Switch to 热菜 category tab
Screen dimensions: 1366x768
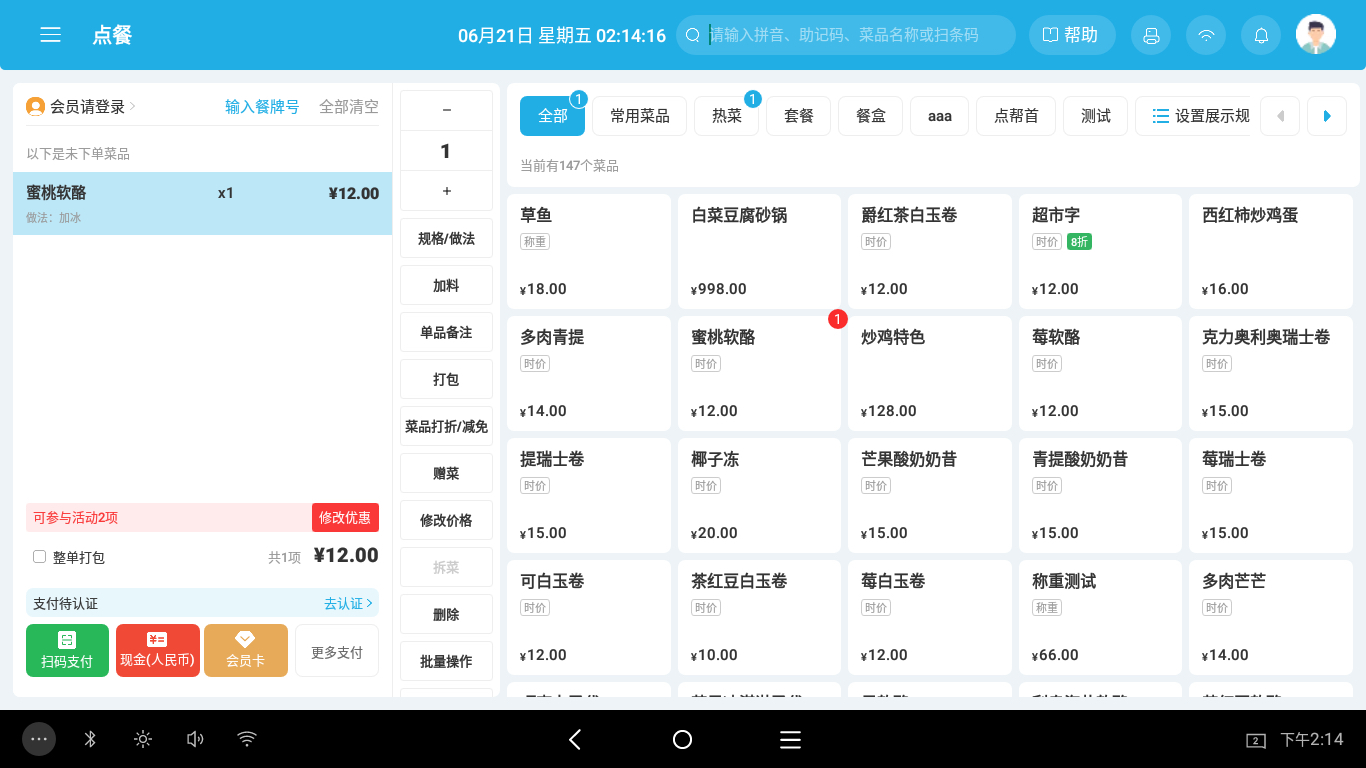click(x=727, y=116)
